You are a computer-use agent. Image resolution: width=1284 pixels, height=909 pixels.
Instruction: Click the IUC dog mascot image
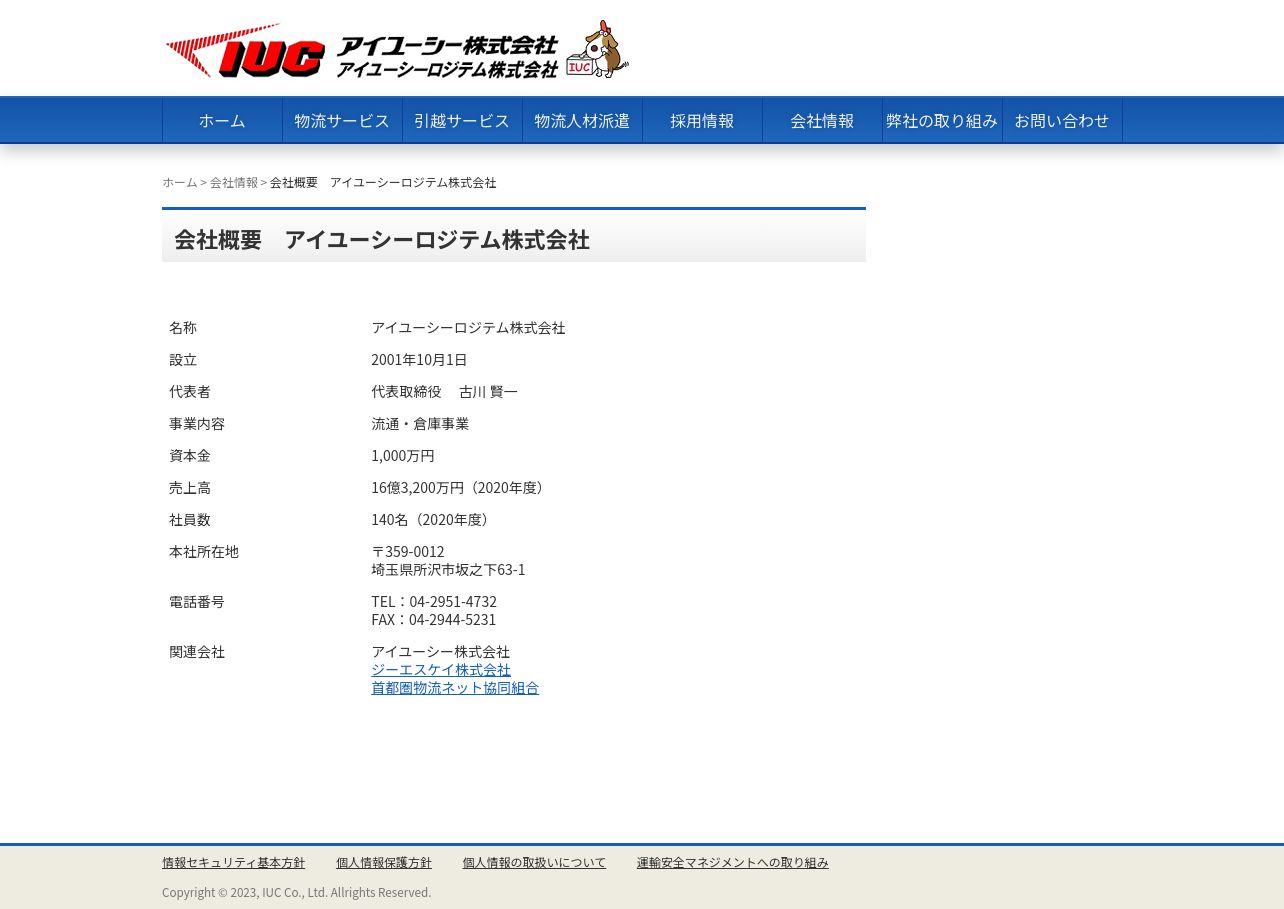pyautogui.click(x=597, y=49)
